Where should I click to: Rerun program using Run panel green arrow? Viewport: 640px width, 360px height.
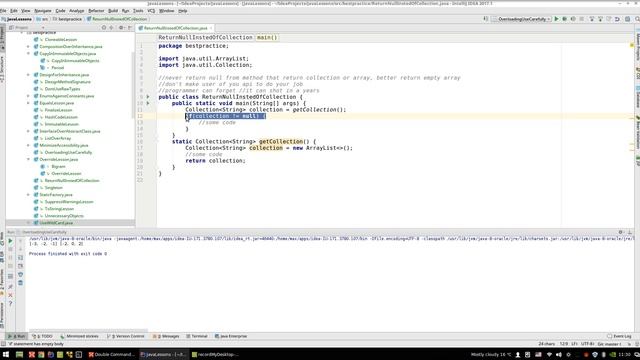point(11,241)
